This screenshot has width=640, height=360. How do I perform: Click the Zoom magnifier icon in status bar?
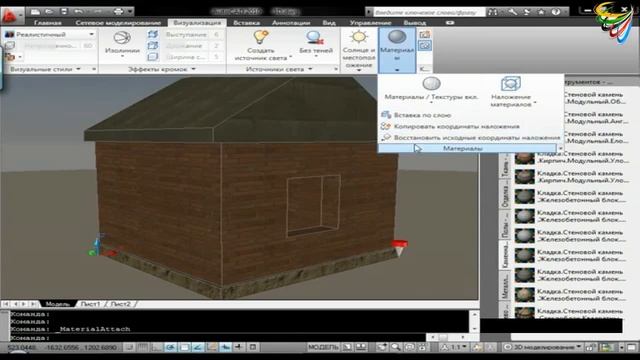tap(395, 347)
